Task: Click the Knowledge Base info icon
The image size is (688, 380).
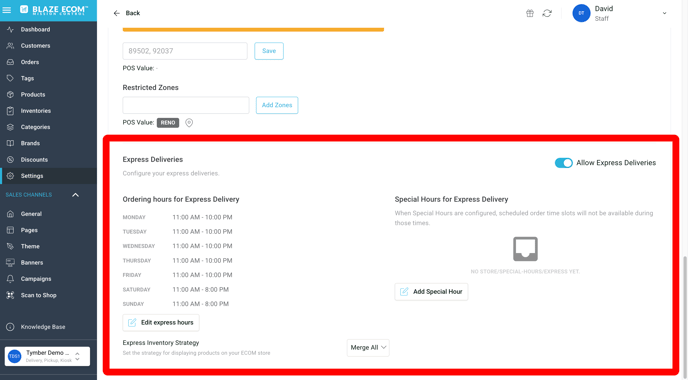Action: [10, 327]
